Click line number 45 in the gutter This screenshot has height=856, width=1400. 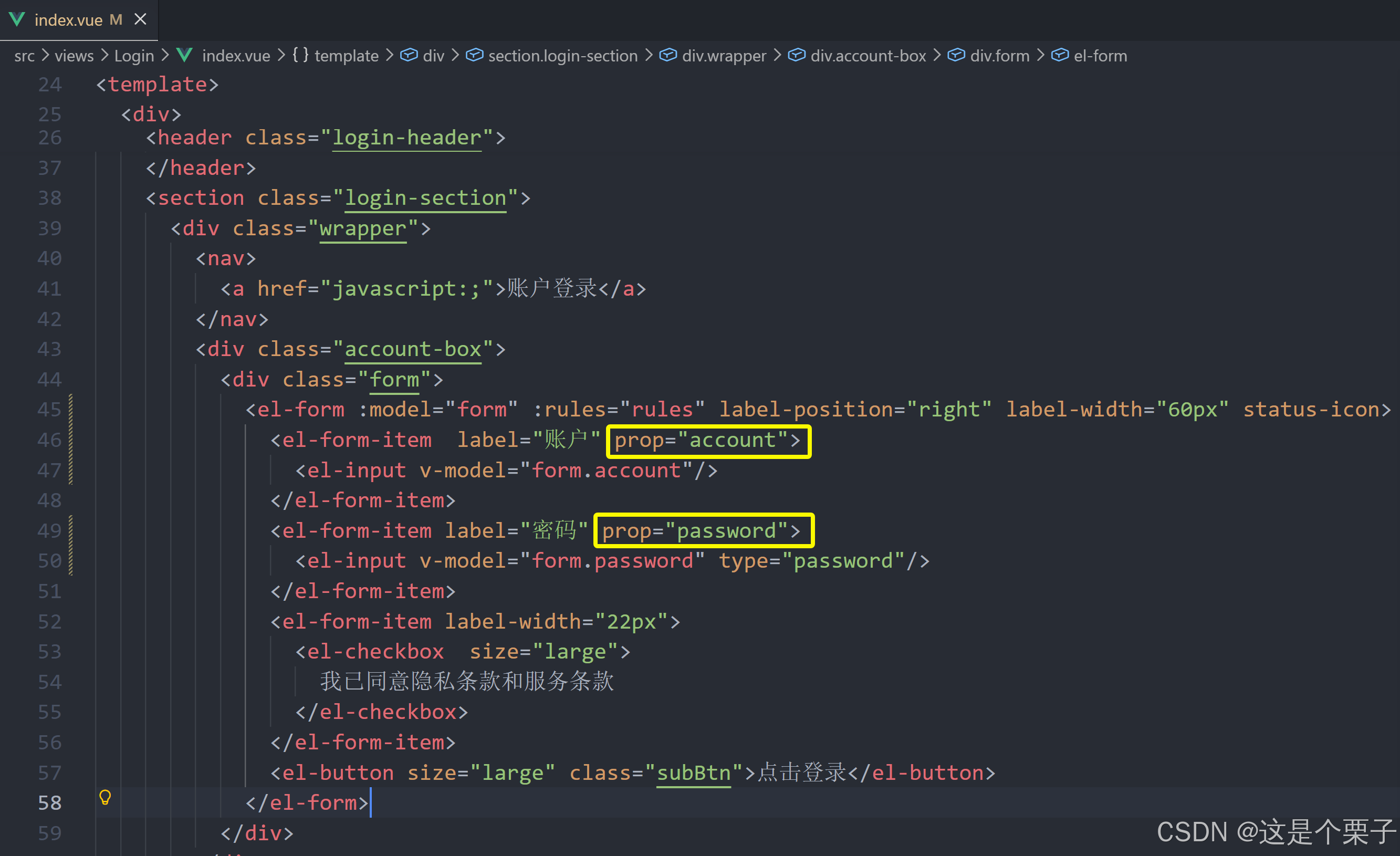click(x=49, y=409)
